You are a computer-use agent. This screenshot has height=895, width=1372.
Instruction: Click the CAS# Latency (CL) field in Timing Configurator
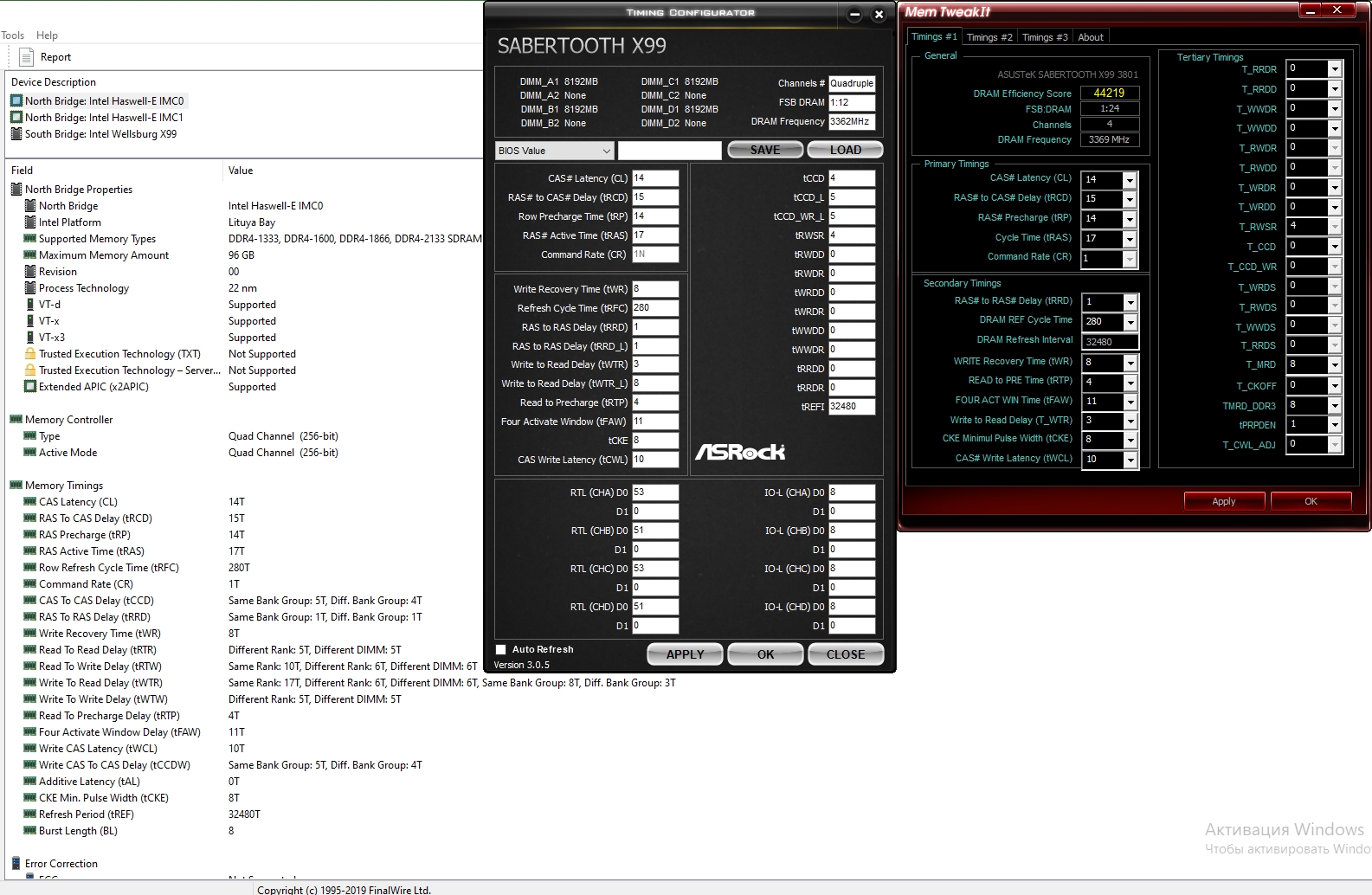click(655, 178)
